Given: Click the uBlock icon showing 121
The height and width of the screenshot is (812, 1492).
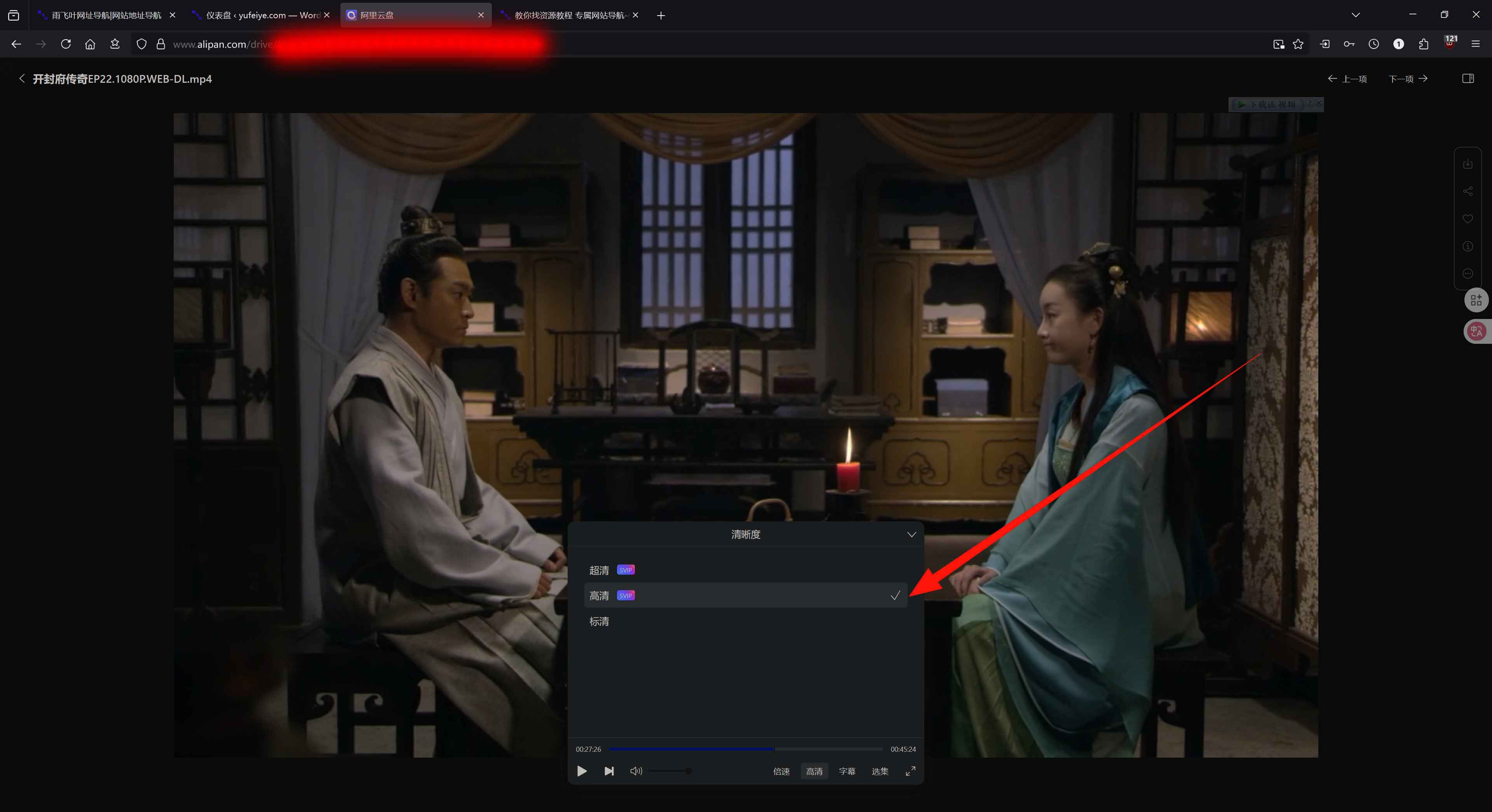Looking at the screenshot, I should pos(1450,43).
